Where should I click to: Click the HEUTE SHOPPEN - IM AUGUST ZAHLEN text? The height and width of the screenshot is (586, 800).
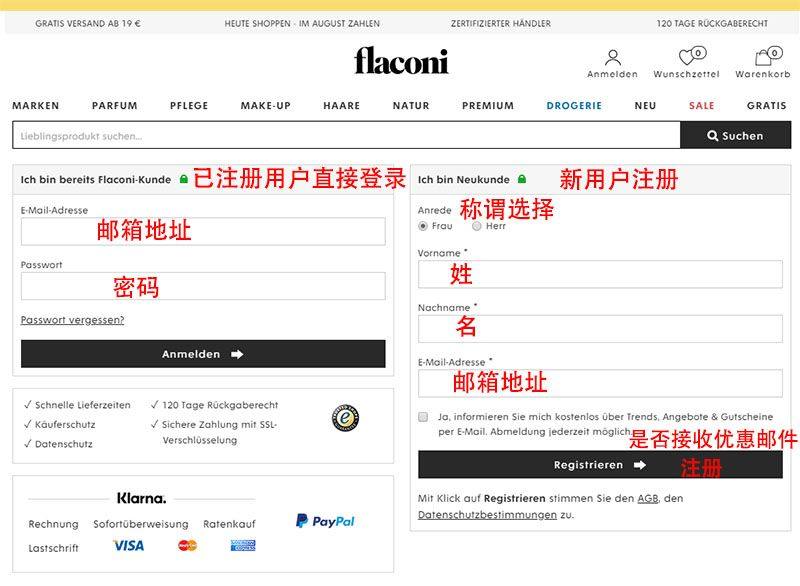click(302, 23)
